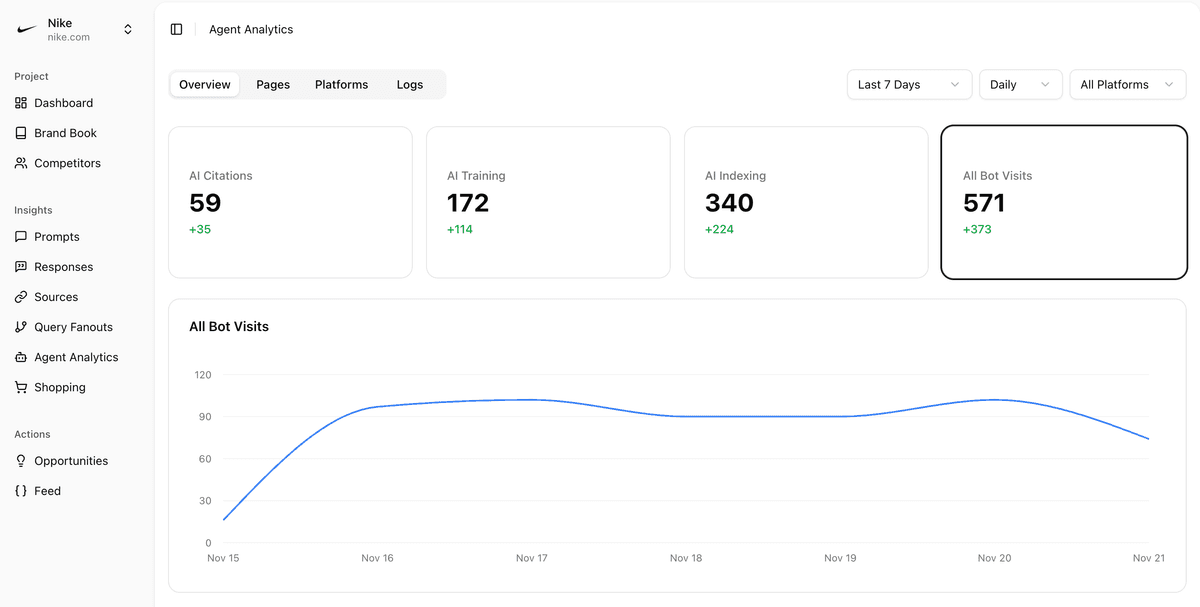
Task: Select the AI Indexing metric card
Action: click(x=806, y=202)
